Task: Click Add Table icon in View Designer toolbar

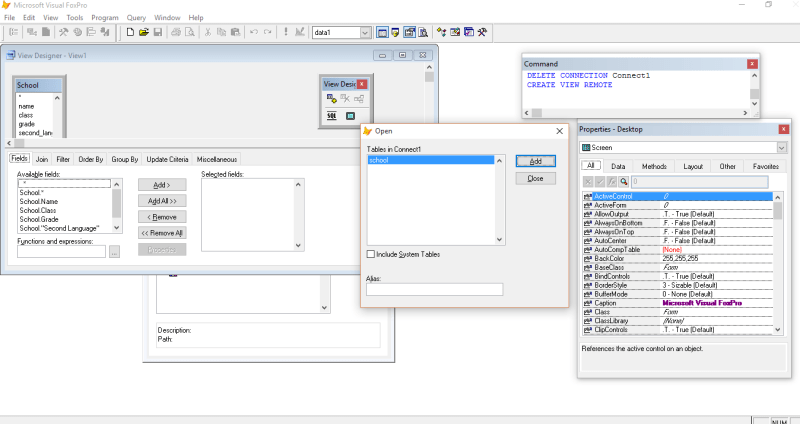Action: tap(332, 98)
